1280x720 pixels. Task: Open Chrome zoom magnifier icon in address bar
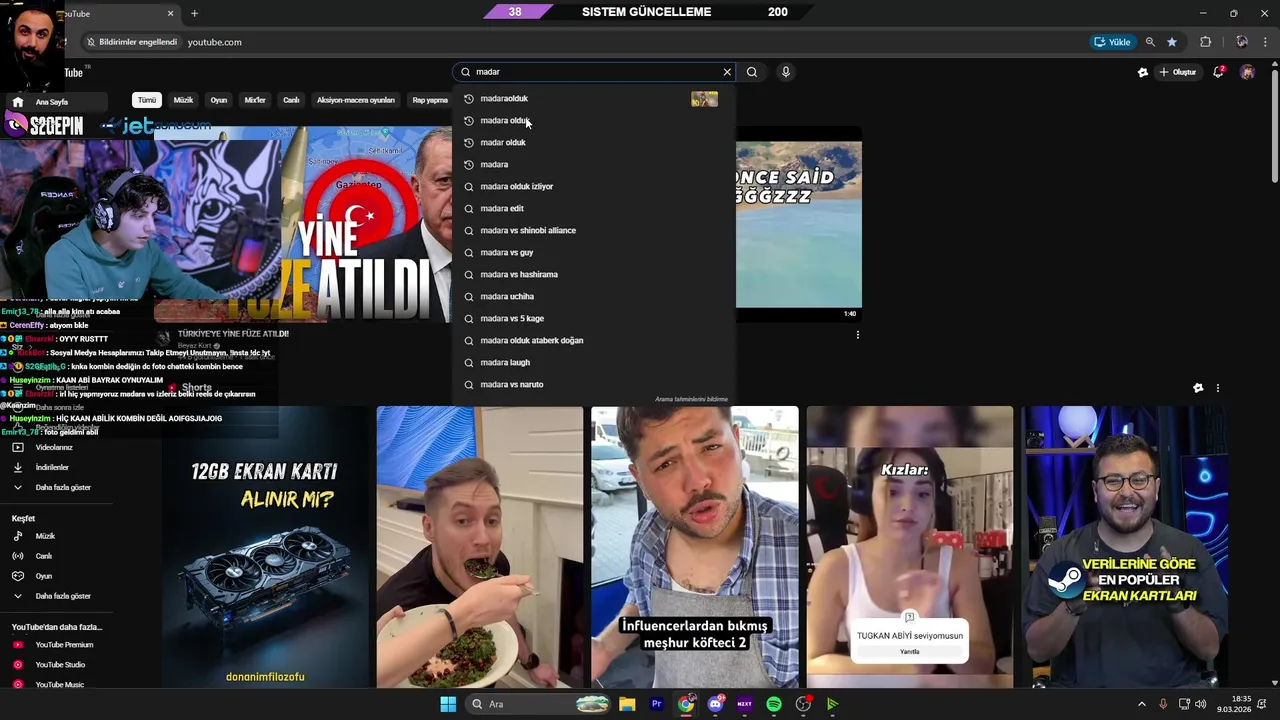(x=1150, y=42)
